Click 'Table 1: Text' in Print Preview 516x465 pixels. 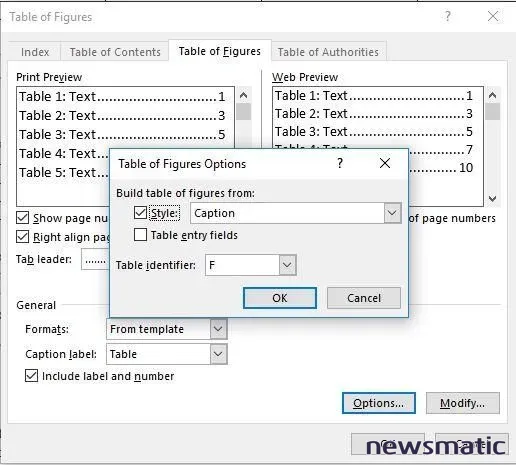click(57, 97)
